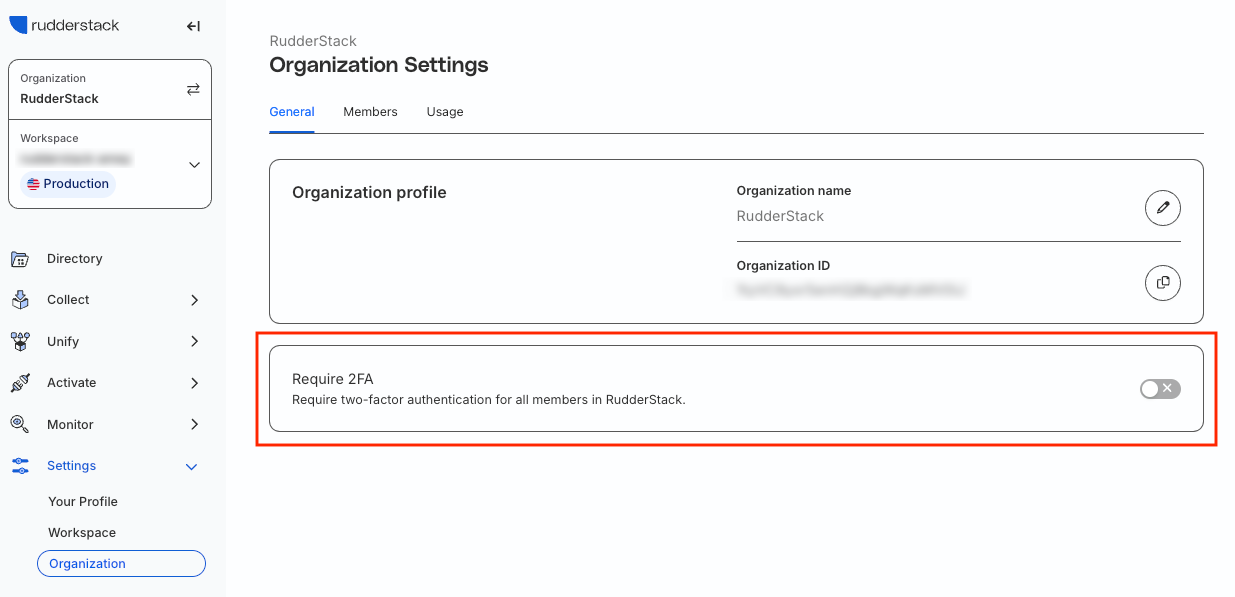Image resolution: width=1235 pixels, height=597 pixels.
Task: Click the RudderStack logo
Action: click(x=64, y=25)
